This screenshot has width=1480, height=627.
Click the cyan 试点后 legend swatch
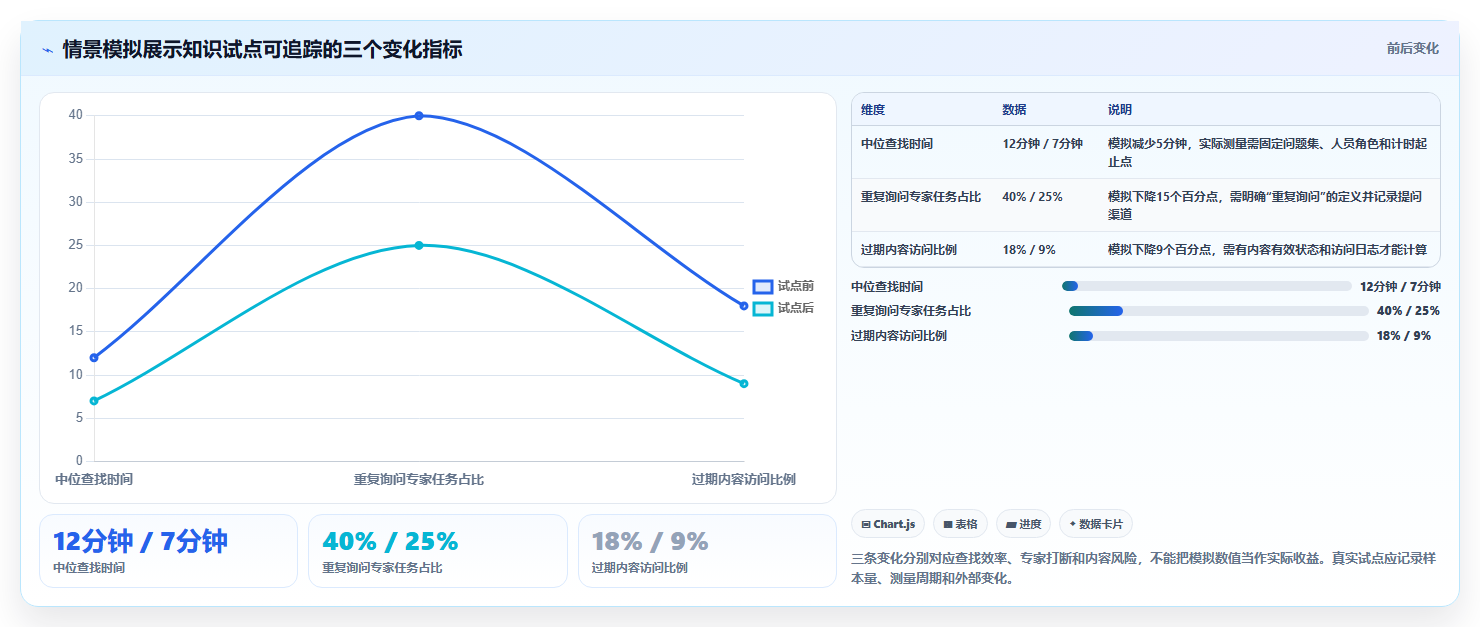coord(763,308)
